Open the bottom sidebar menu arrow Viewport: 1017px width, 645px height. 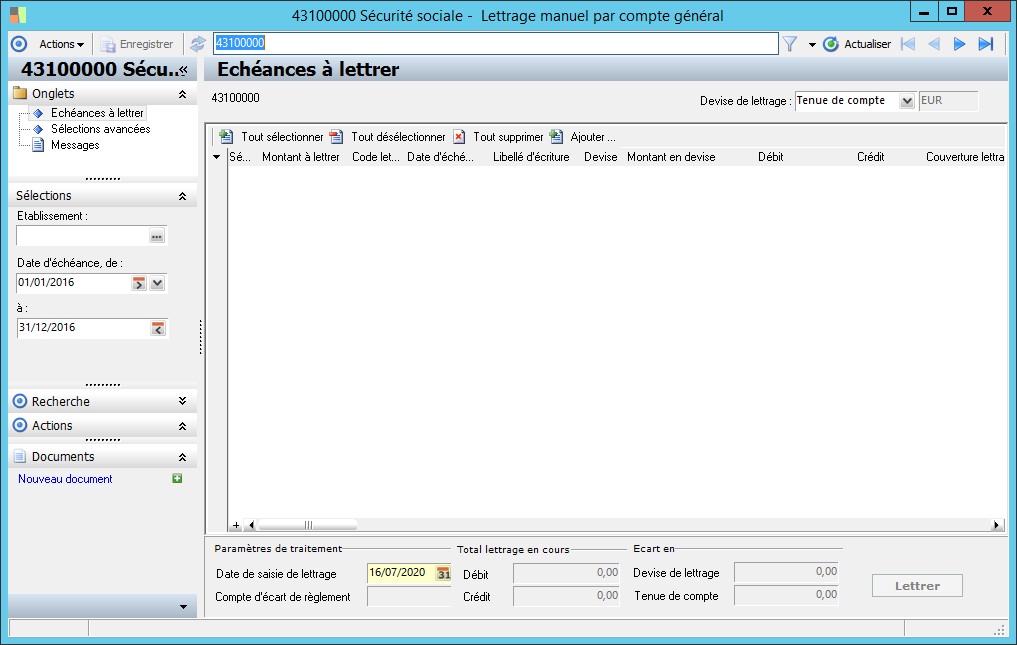184,607
